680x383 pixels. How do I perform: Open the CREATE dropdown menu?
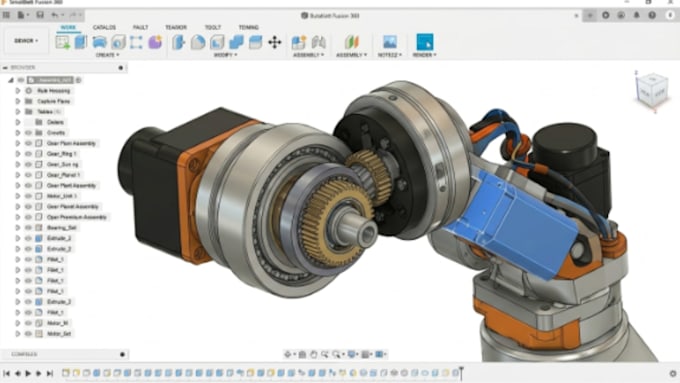(x=108, y=55)
